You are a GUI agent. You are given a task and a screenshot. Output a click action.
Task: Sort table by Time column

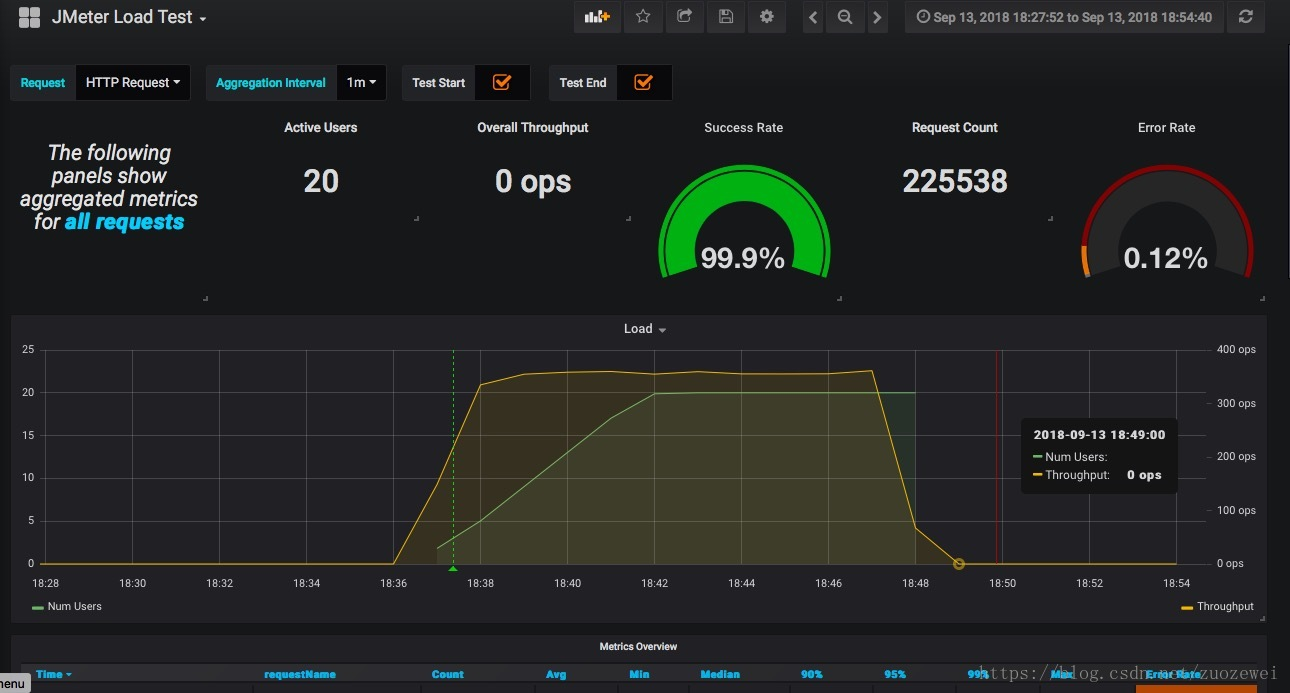53,675
